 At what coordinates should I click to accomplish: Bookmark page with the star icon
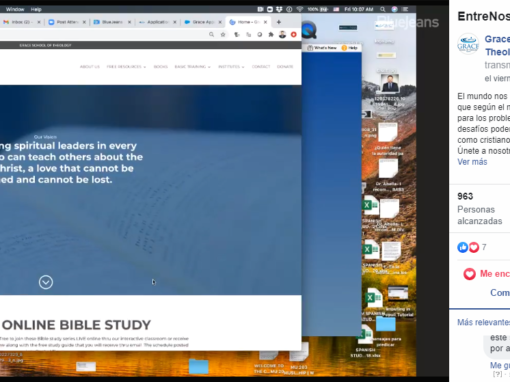(223, 34)
